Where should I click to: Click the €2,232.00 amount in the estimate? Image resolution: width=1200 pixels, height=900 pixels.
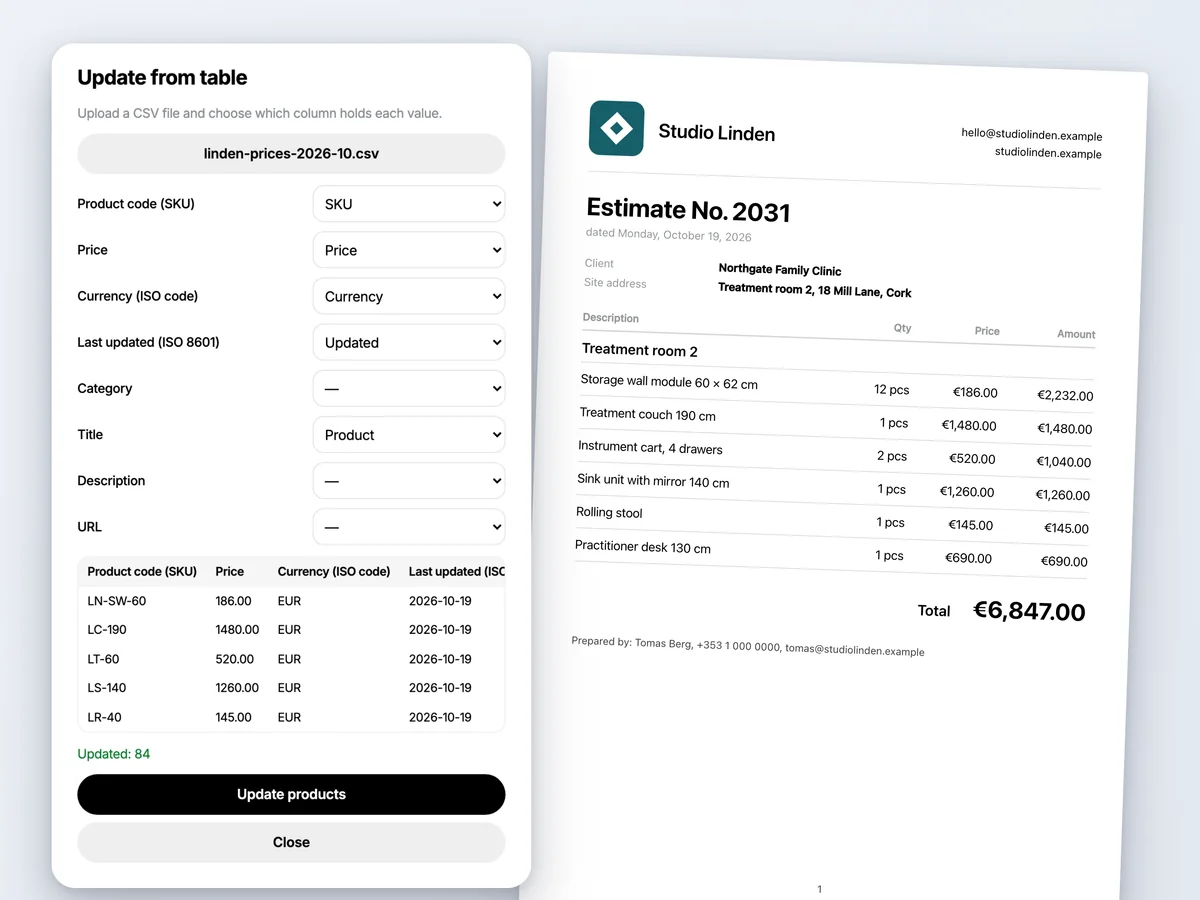point(1065,395)
